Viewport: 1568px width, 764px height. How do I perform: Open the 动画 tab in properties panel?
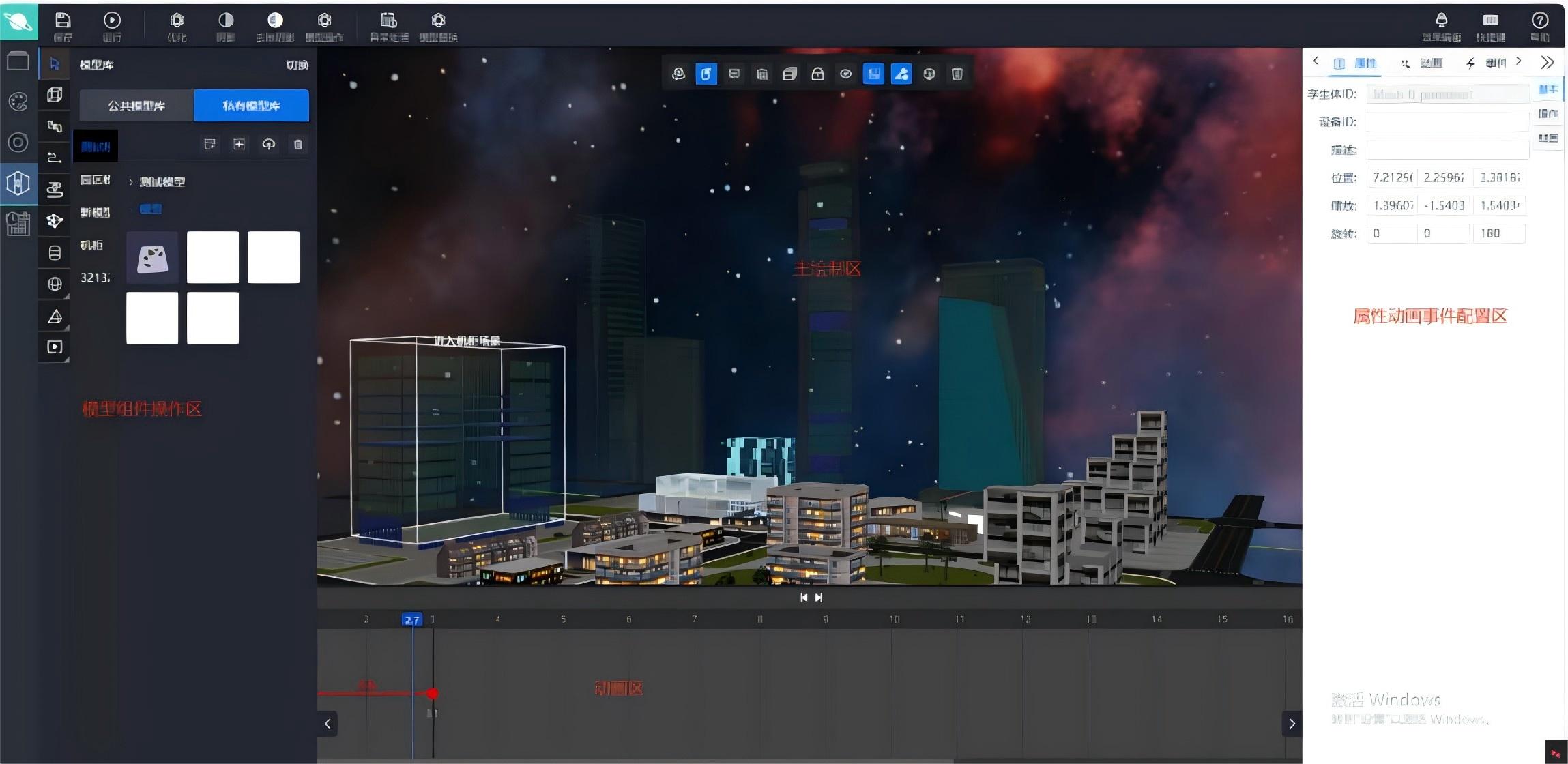[1423, 63]
